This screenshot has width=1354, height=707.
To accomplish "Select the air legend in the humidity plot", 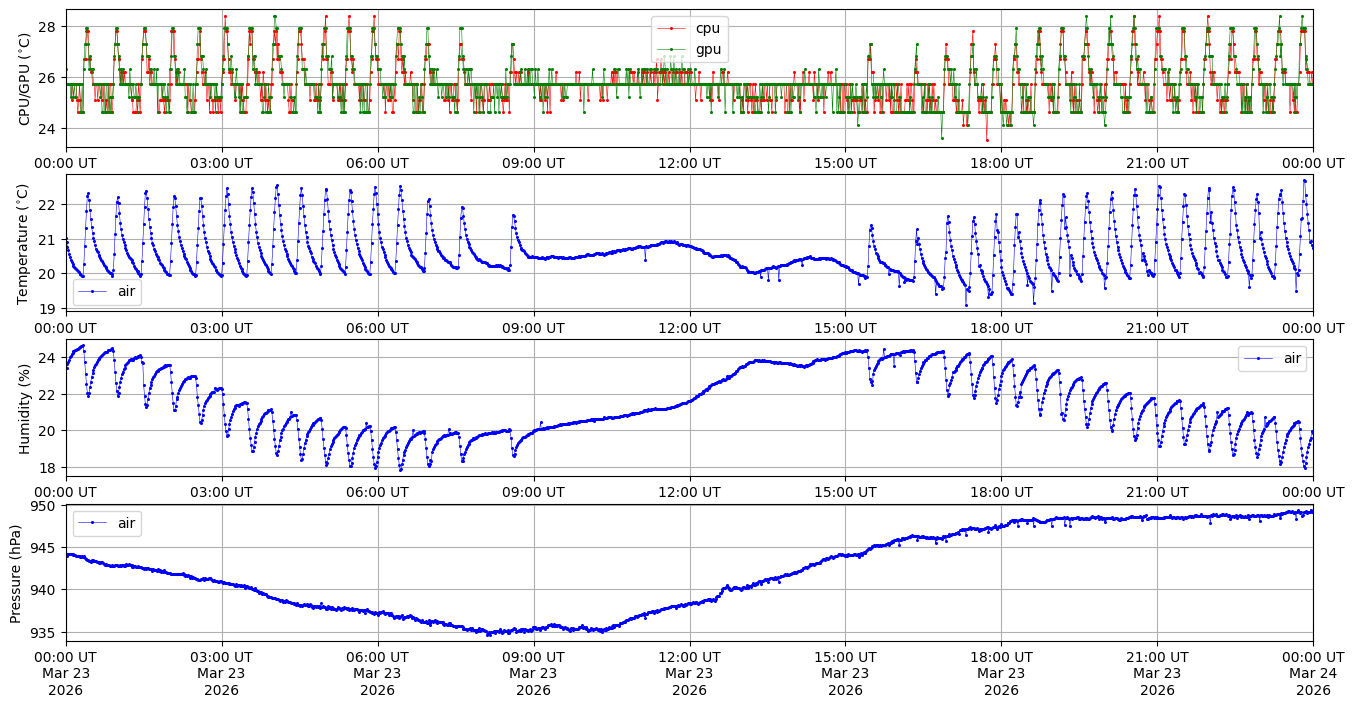I will point(1292,359).
